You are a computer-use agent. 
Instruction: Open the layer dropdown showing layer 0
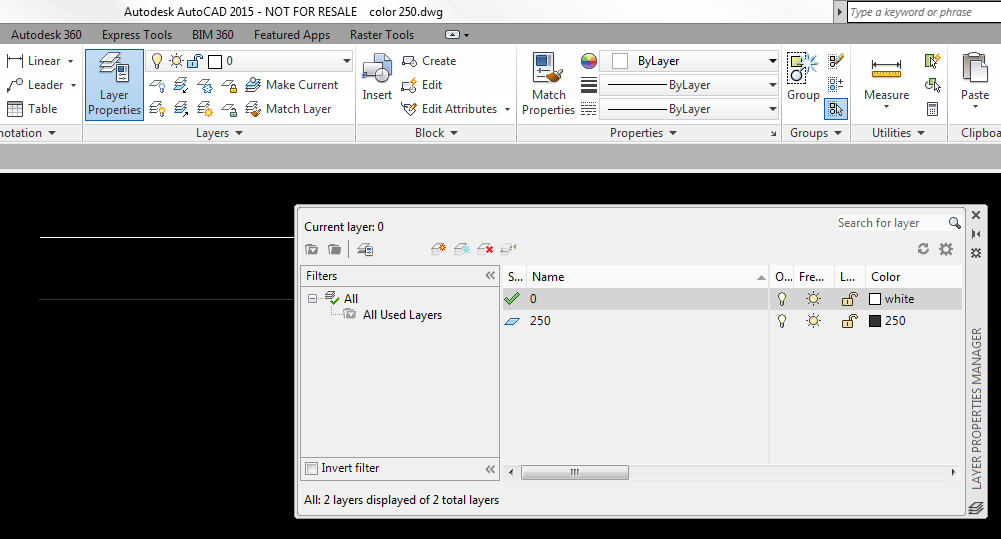(x=347, y=61)
